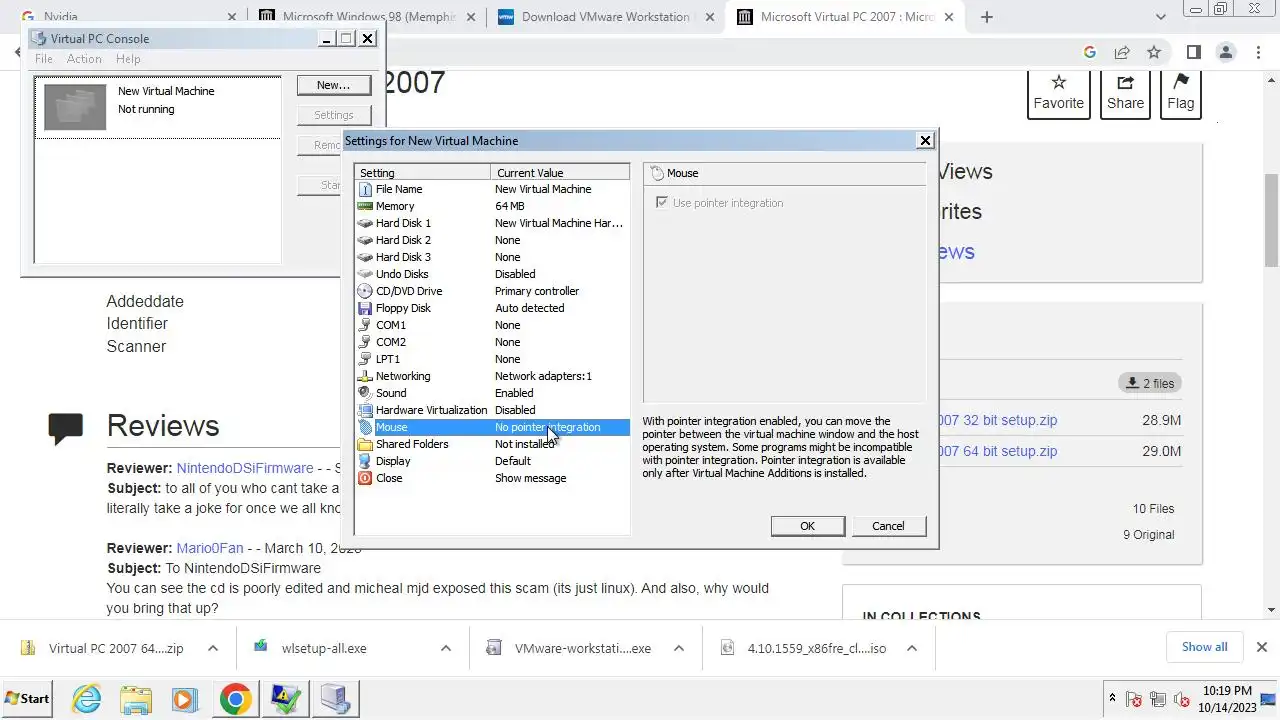Select the Hard Disk 1 icon

[365, 223]
